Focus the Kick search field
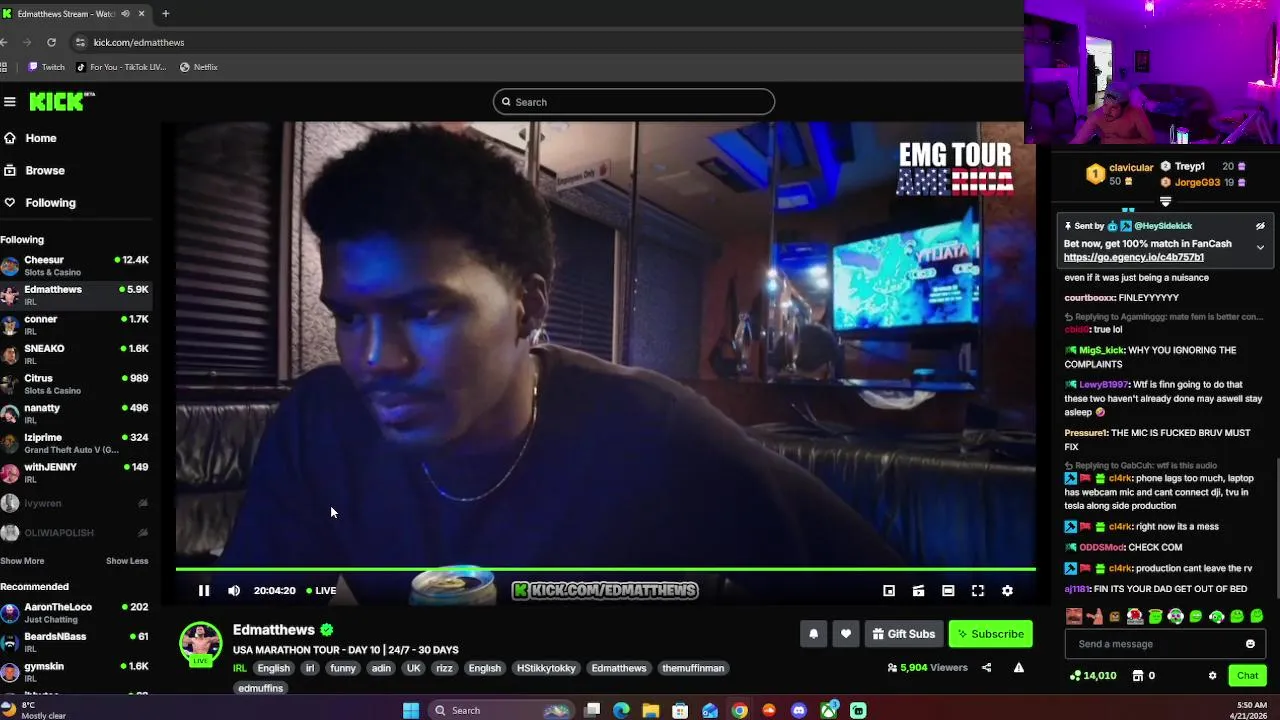The width and height of the screenshot is (1280, 720). (634, 102)
